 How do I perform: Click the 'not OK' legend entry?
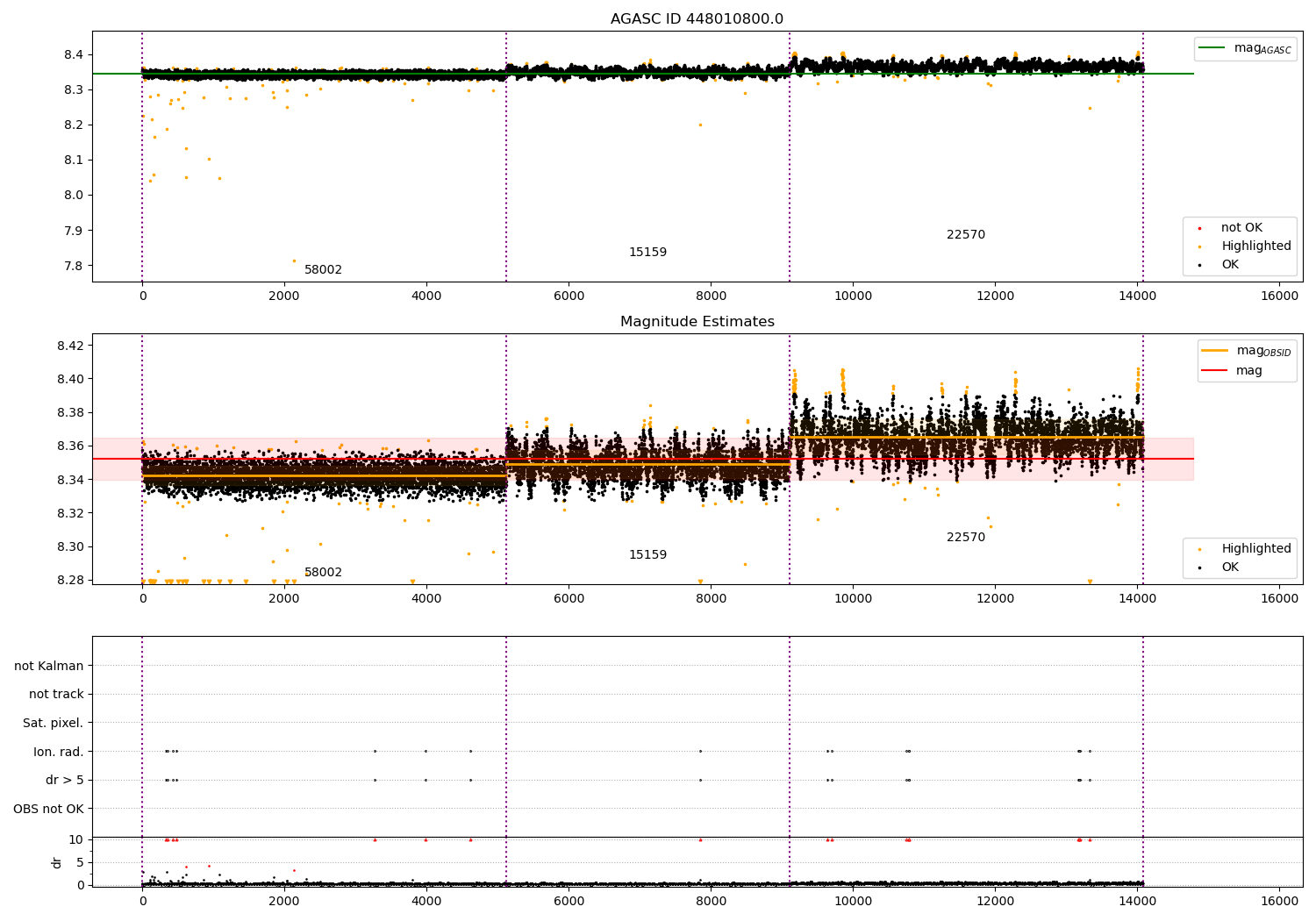(x=1241, y=228)
